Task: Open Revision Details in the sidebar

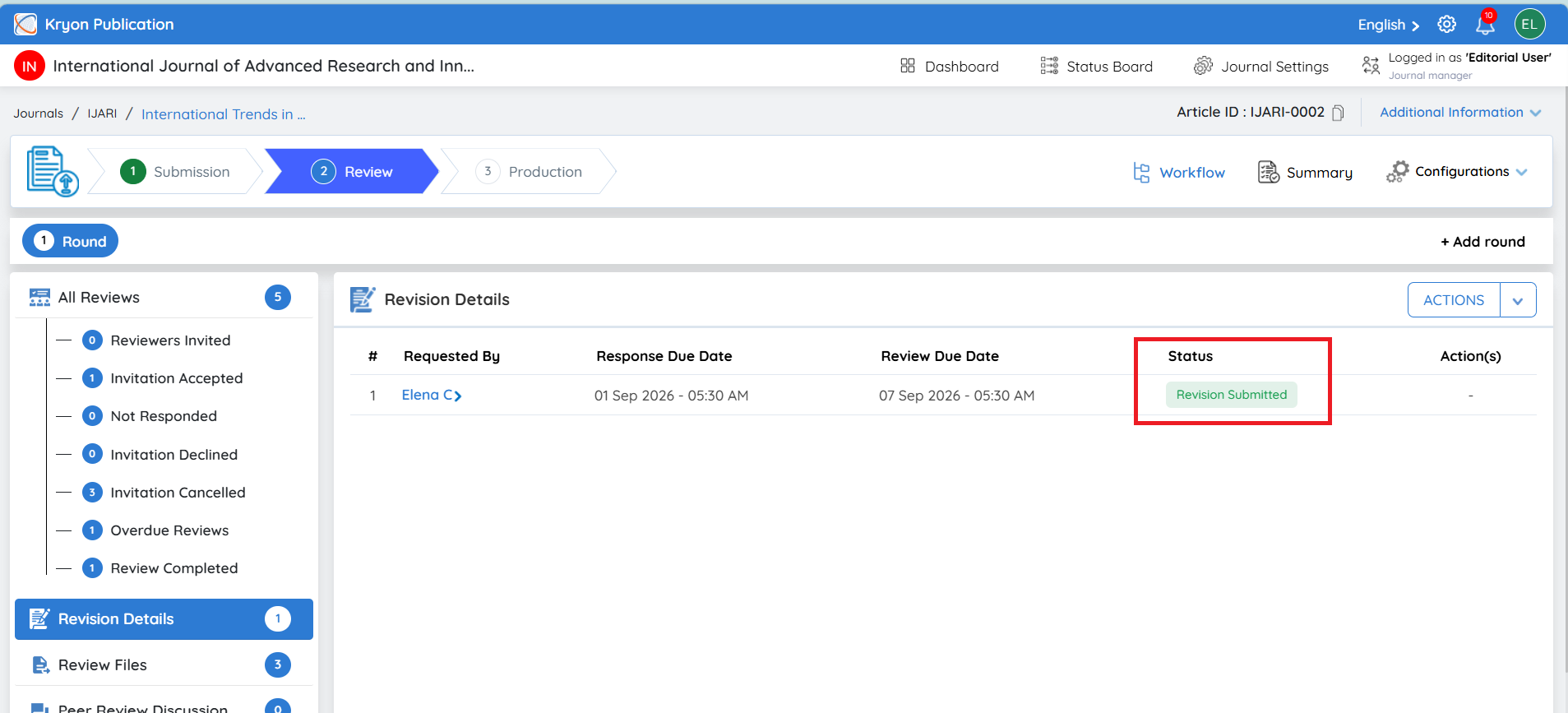Action: [x=164, y=619]
